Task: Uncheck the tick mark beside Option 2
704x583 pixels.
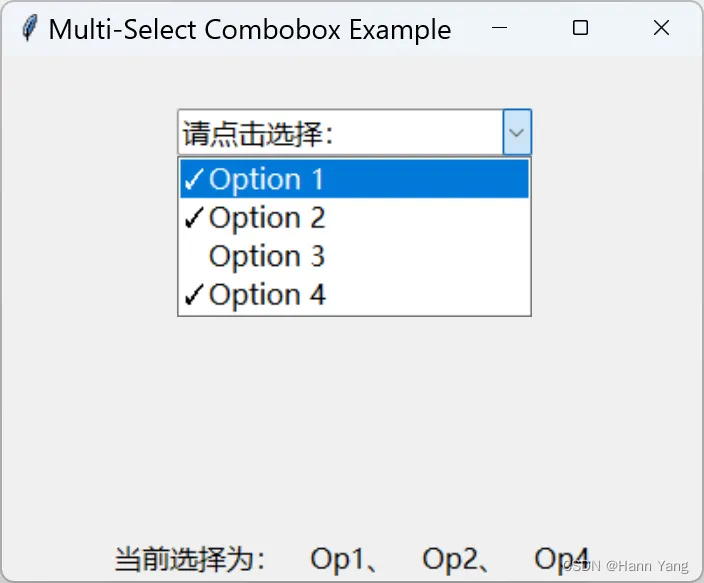Action: click(x=194, y=218)
